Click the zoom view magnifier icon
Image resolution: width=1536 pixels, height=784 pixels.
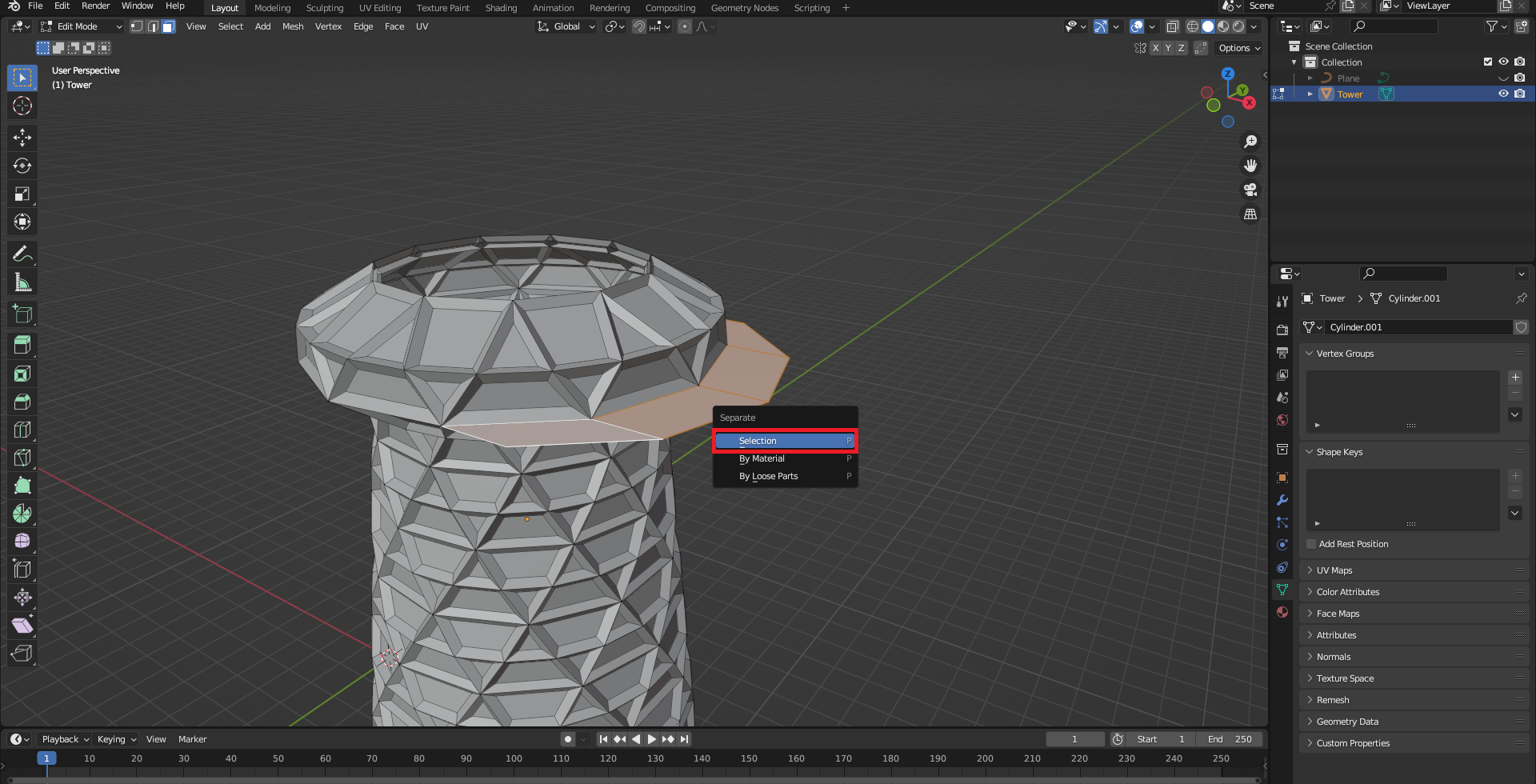click(x=1250, y=142)
